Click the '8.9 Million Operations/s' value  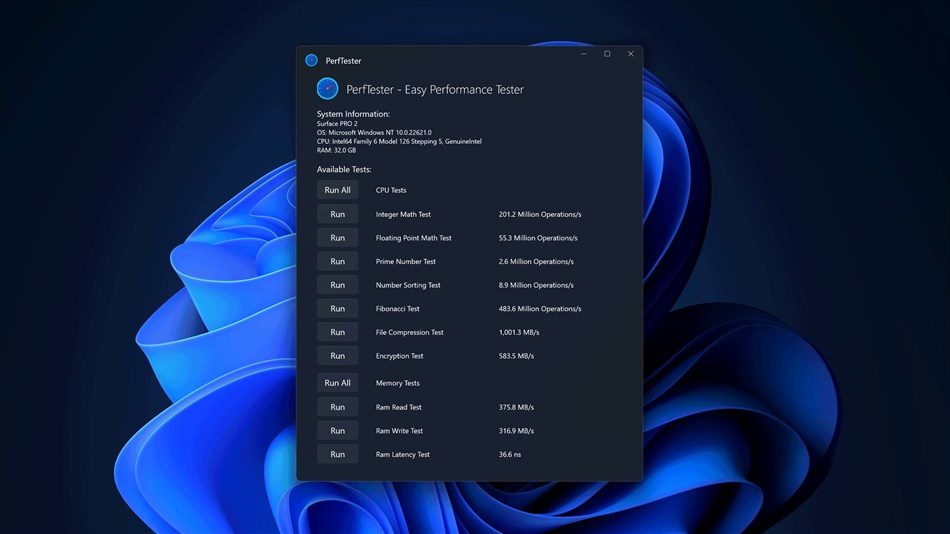pyautogui.click(x=536, y=285)
